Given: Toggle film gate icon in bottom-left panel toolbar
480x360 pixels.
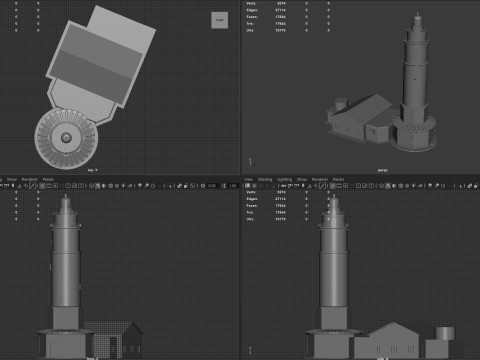Looking at the screenshot, I should (x=49, y=186).
